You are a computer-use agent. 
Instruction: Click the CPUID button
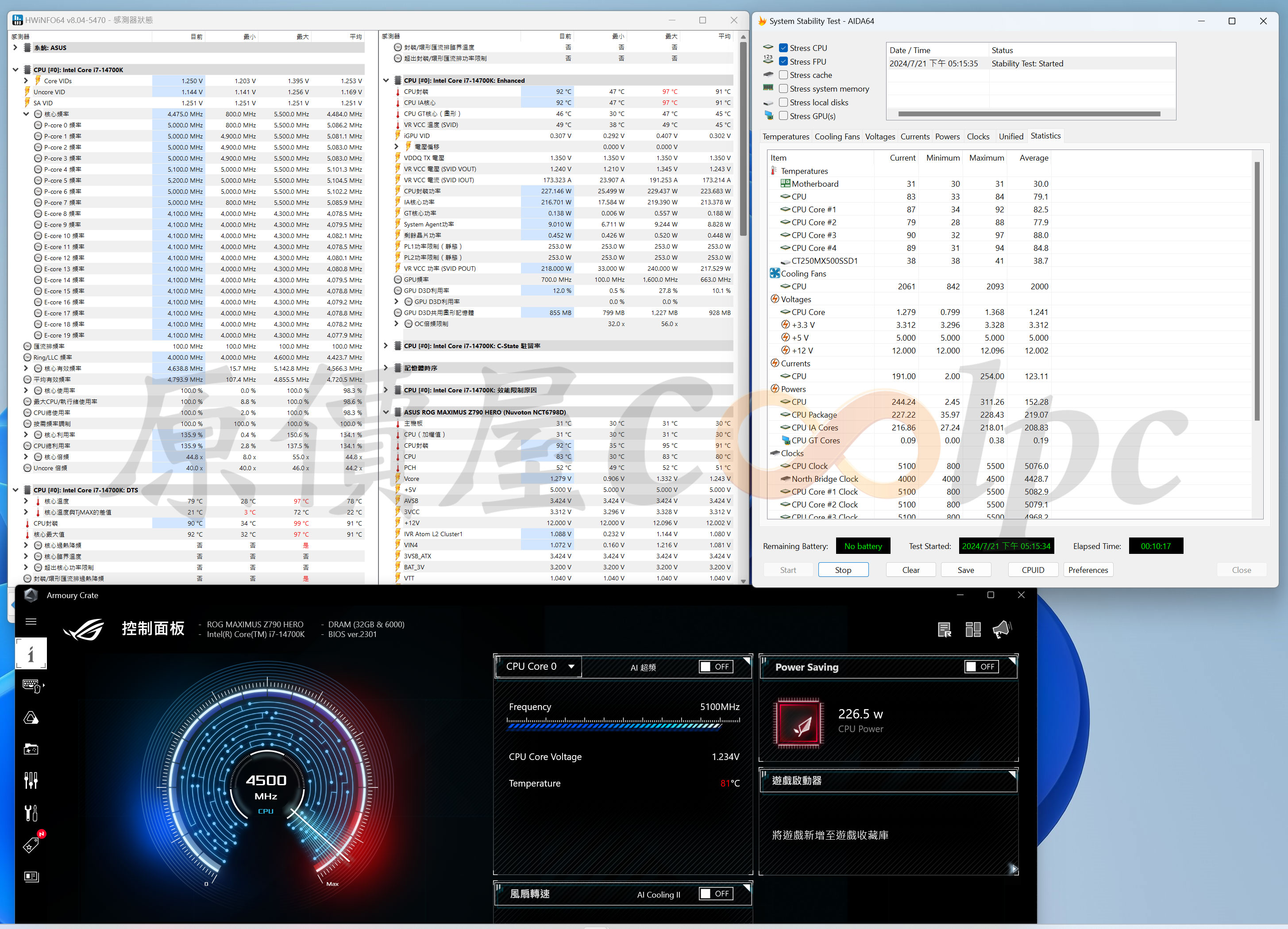[x=1033, y=570]
